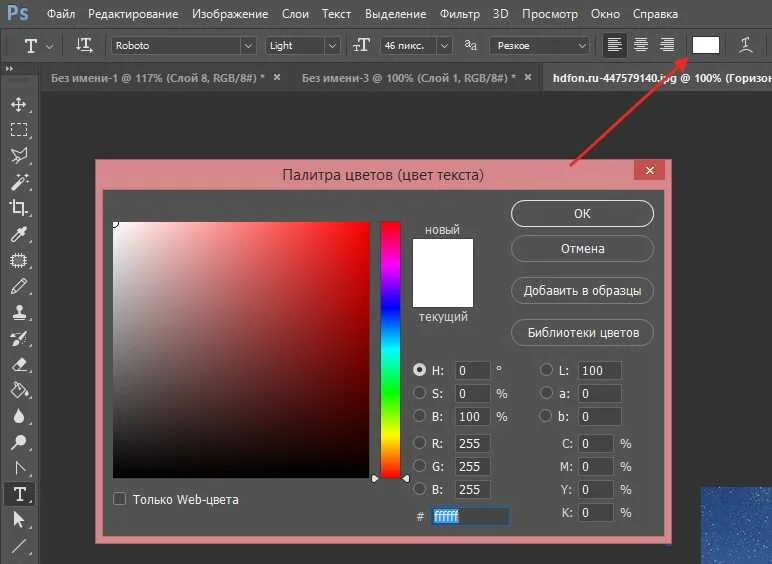
Task: Open the Файл menu
Action: coord(61,14)
